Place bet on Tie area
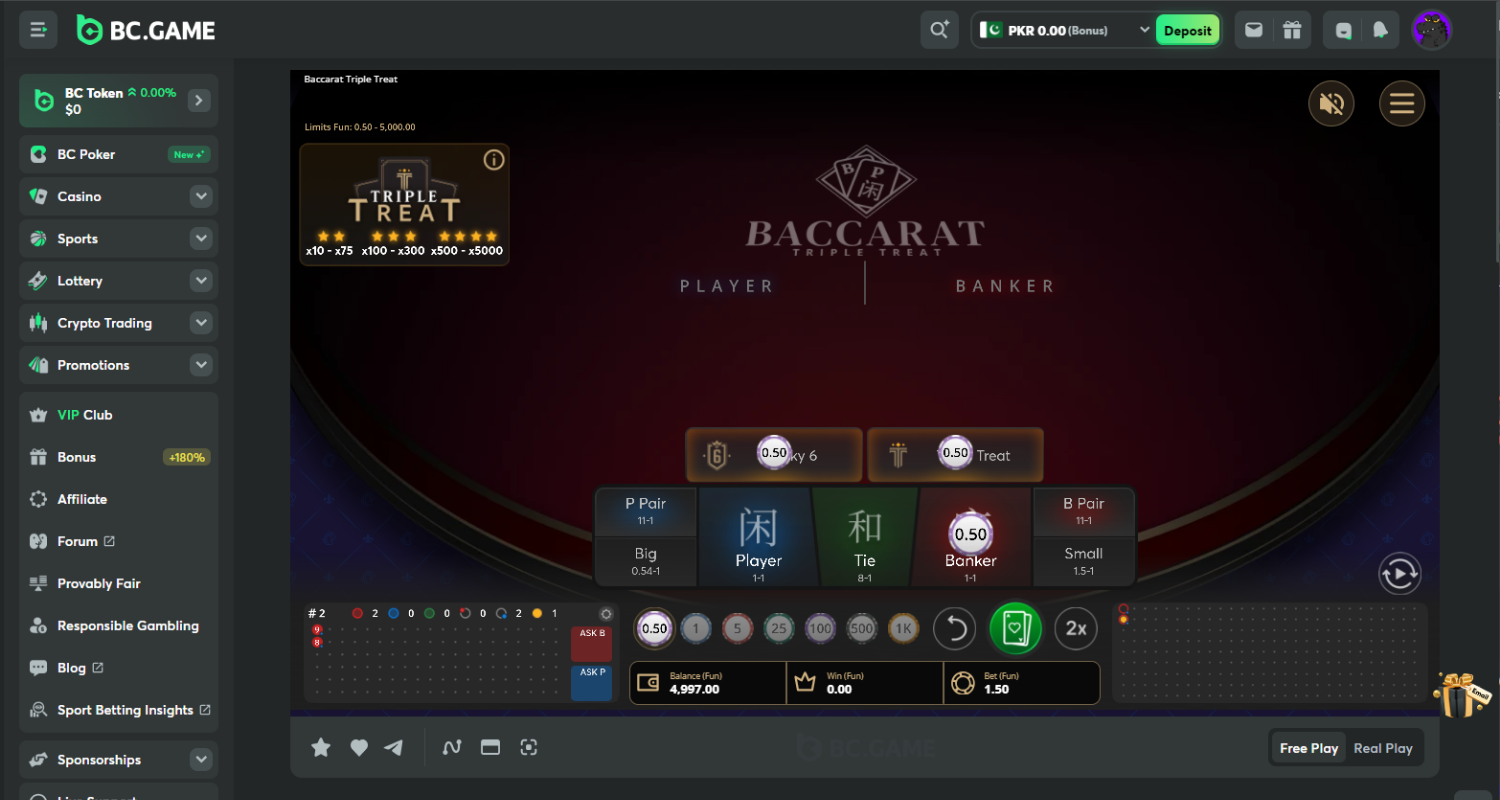The height and width of the screenshot is (800, 1500). (864, 537)
